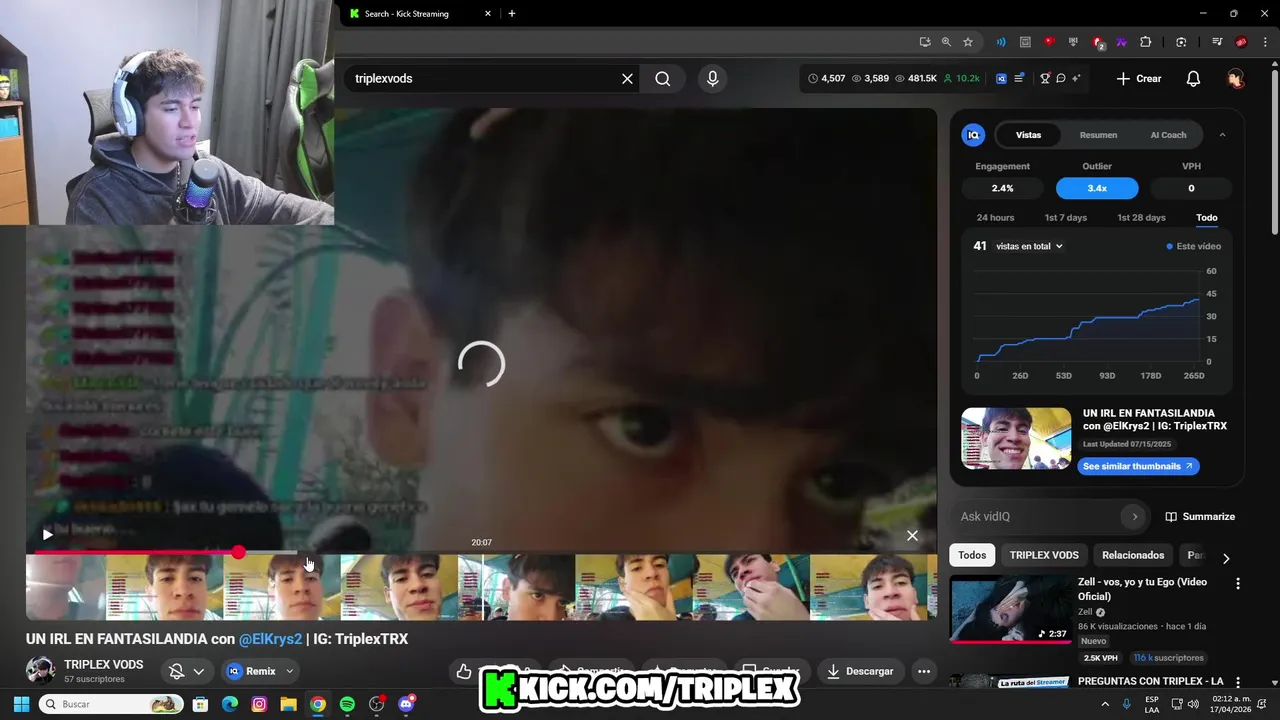Image resolution: width=1280 pixels, height=720 pixels.
Task: Open Instagram from the taskbar
Action: [259, 704]
